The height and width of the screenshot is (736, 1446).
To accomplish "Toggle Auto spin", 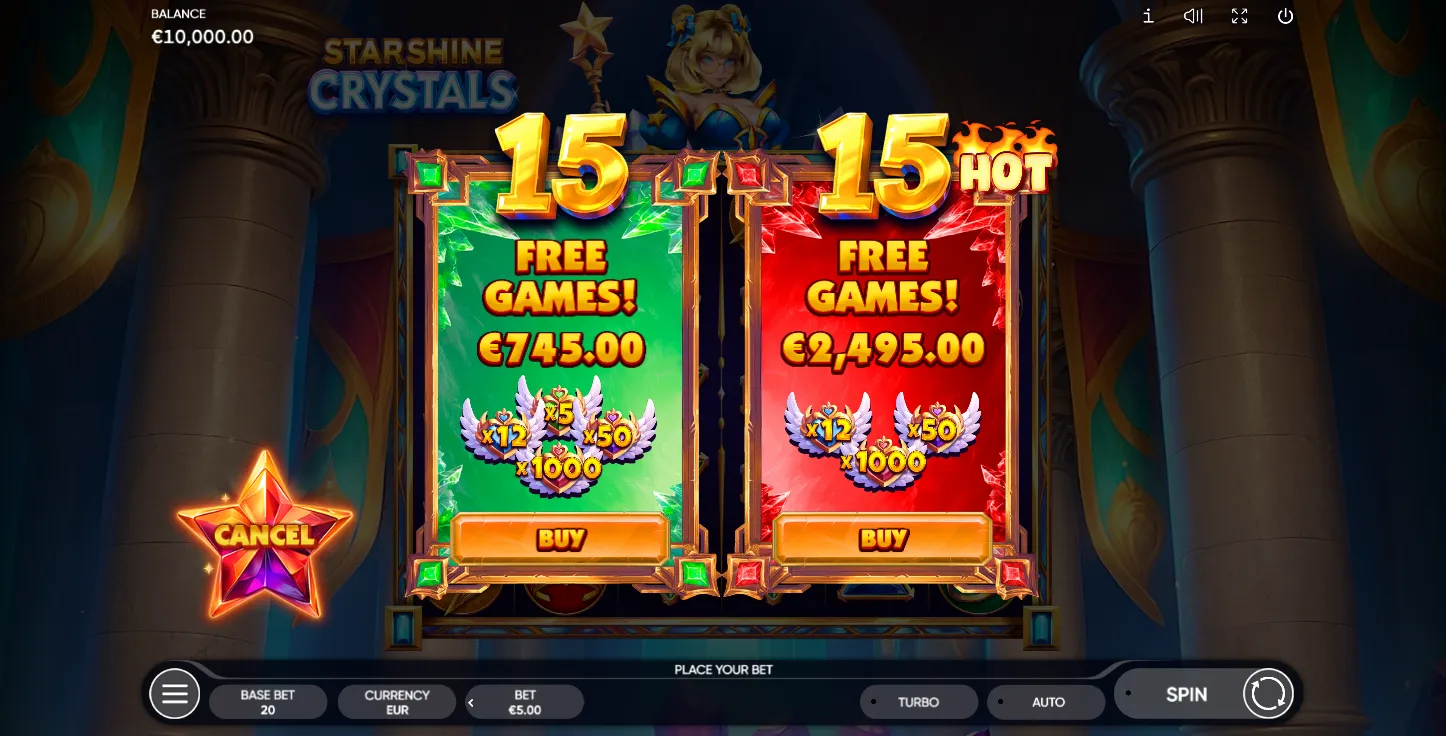I will click(x=1046, y=702).
